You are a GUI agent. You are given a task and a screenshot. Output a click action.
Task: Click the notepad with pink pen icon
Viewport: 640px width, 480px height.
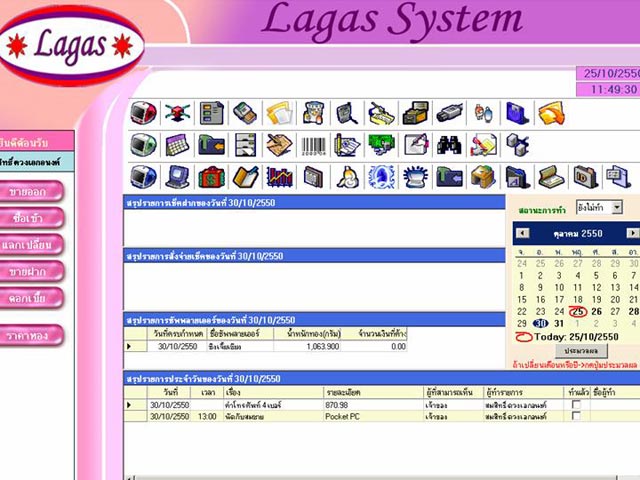click(415, 145)
